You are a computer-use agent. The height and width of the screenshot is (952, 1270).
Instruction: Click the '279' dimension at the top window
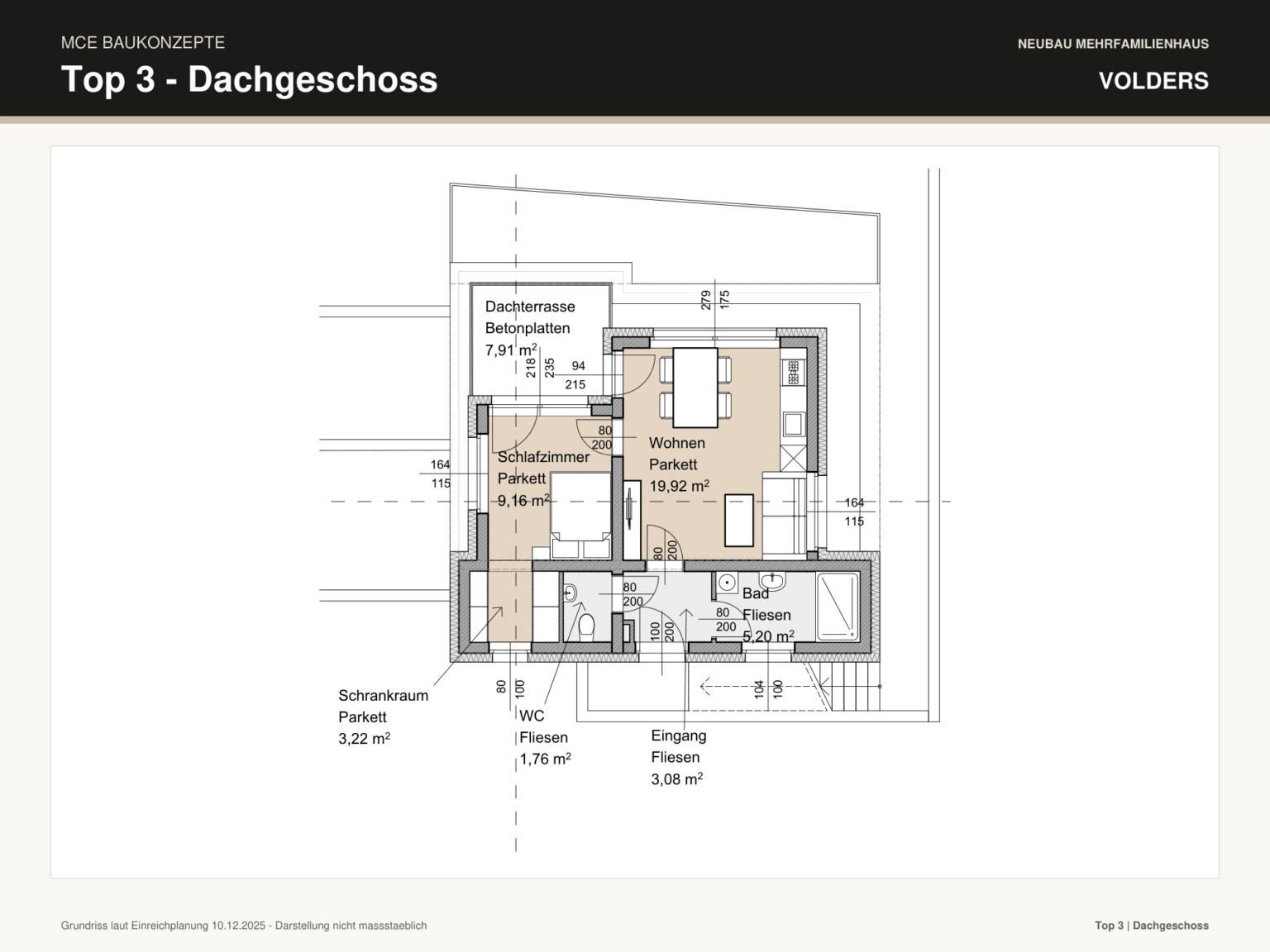coord(706,299)
